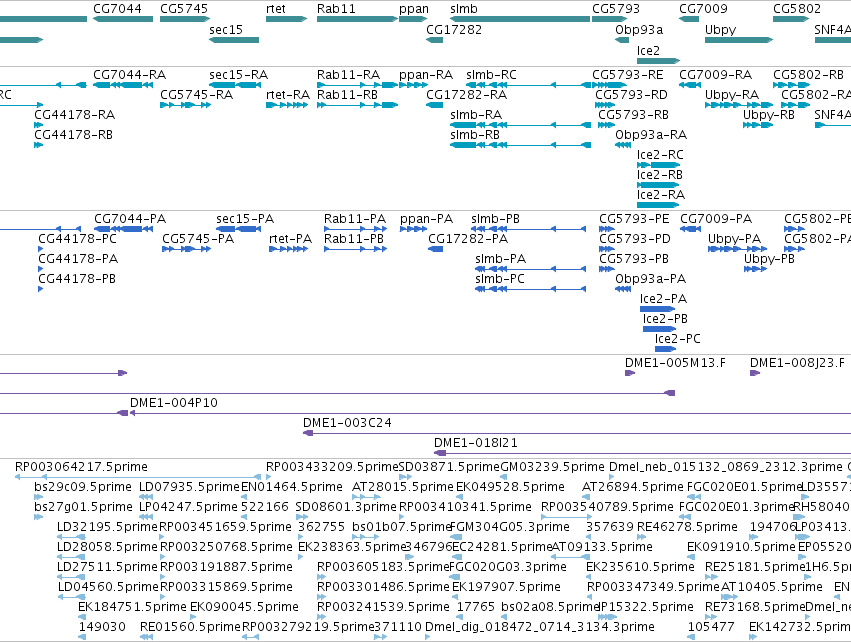
Task: Select the CG5793-RB transcript
Action: point(607,125)
